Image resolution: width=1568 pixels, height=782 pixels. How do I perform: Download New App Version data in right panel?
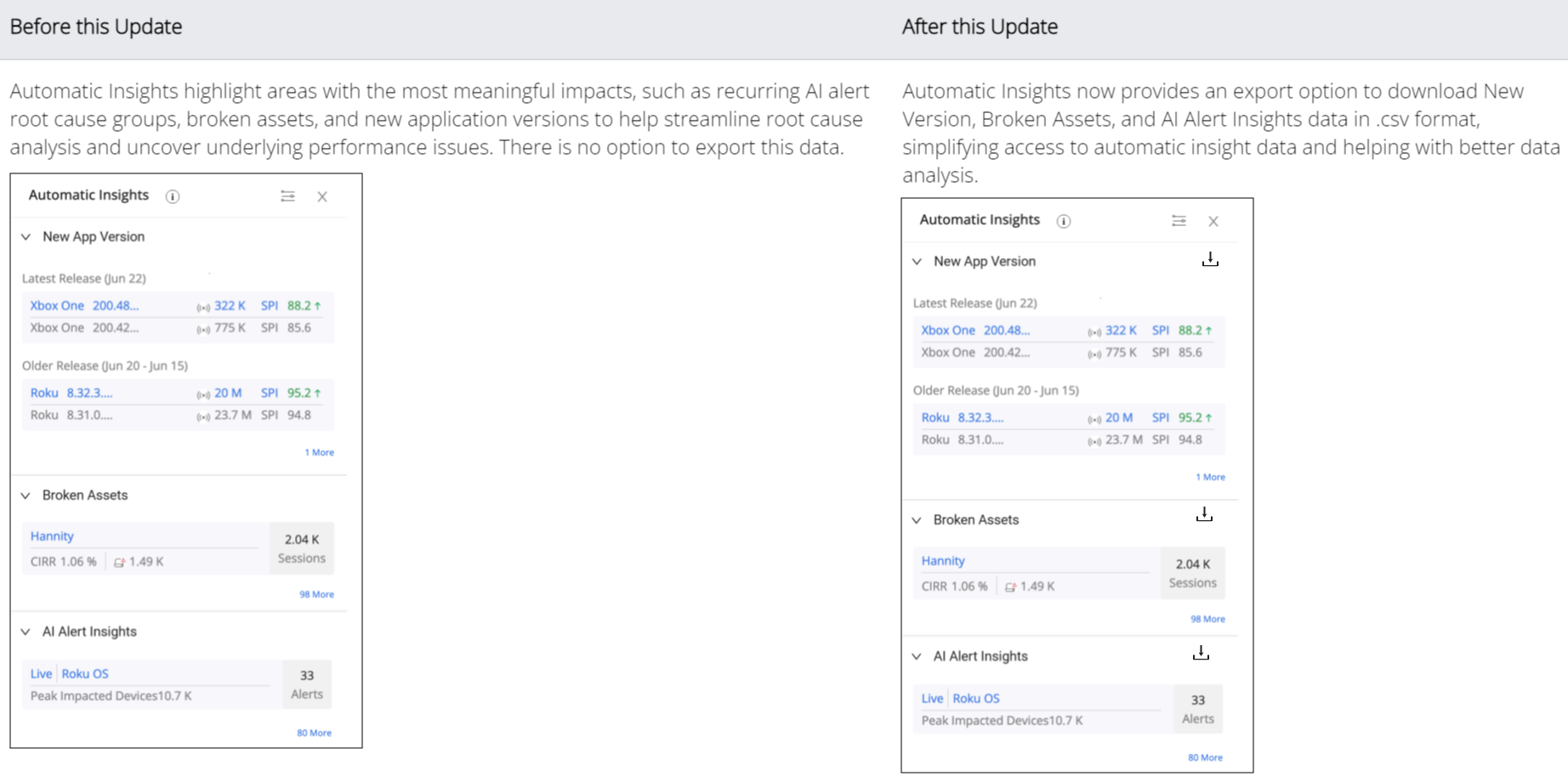tap(1210, 259)
